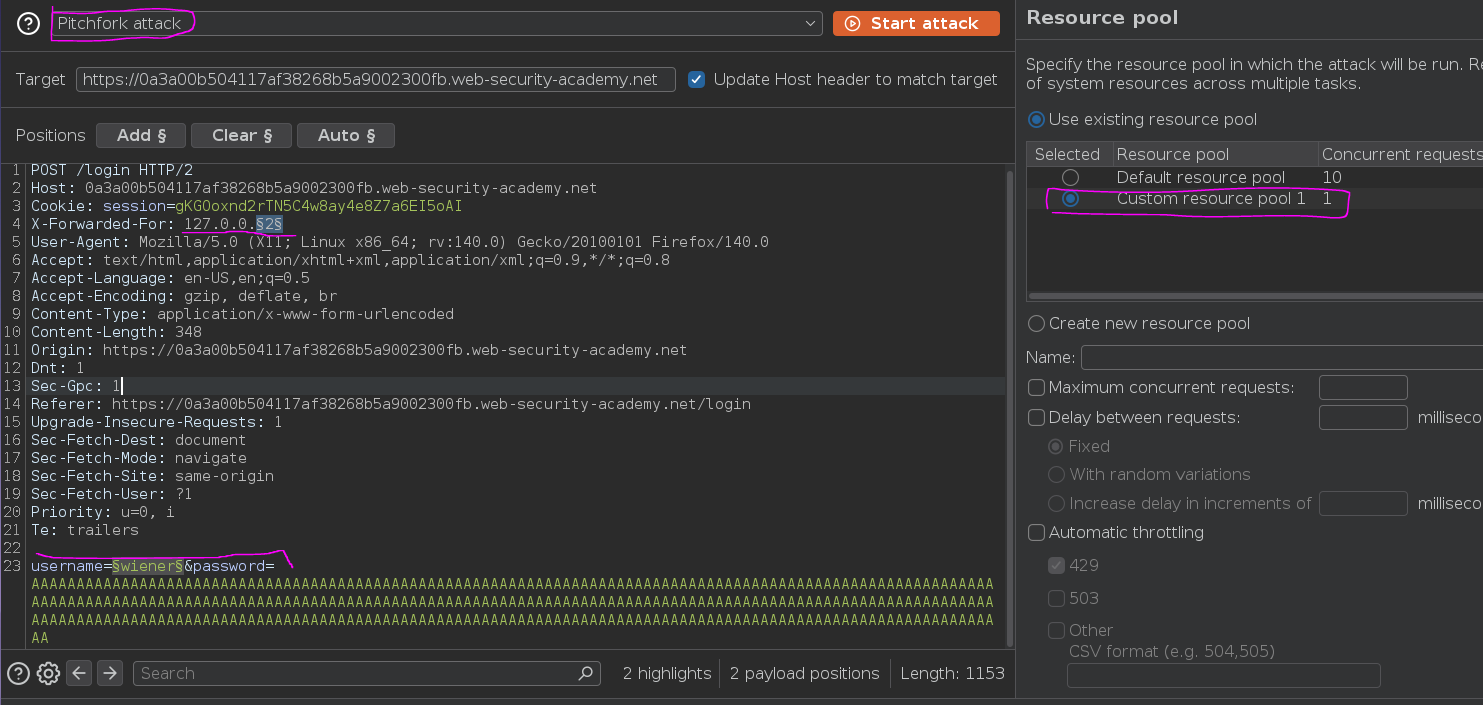Click the request editor Search field
The height and width of the screenshot is (705, 1483).
366,673
